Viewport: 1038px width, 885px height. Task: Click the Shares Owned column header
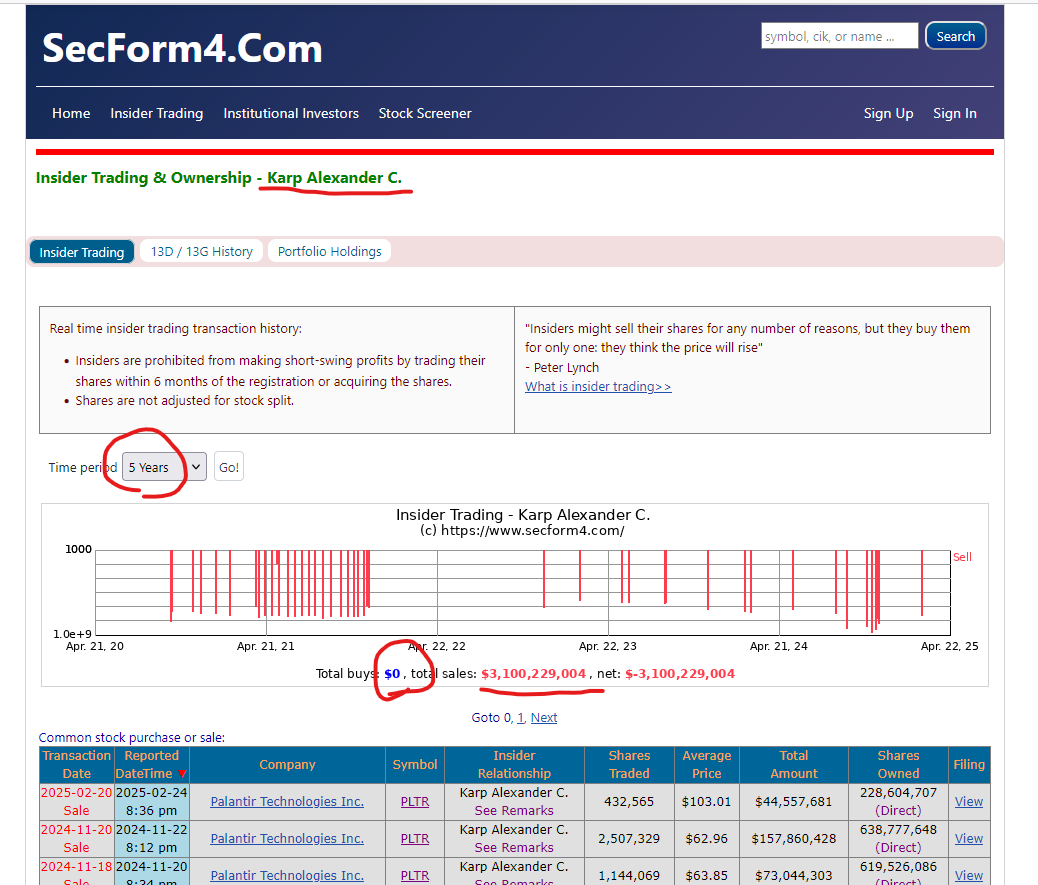(x=898, y=765)
